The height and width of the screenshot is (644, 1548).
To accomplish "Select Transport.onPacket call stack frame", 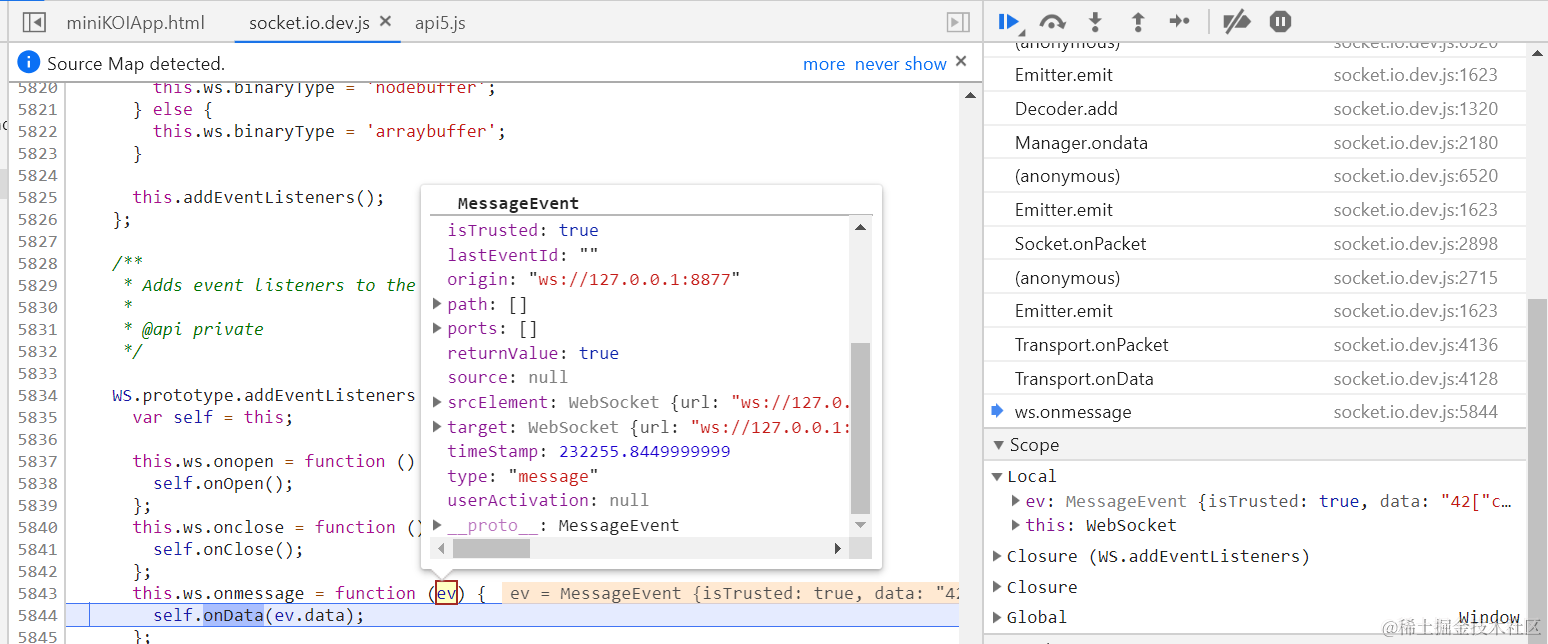I will (x=1255, y=345).
